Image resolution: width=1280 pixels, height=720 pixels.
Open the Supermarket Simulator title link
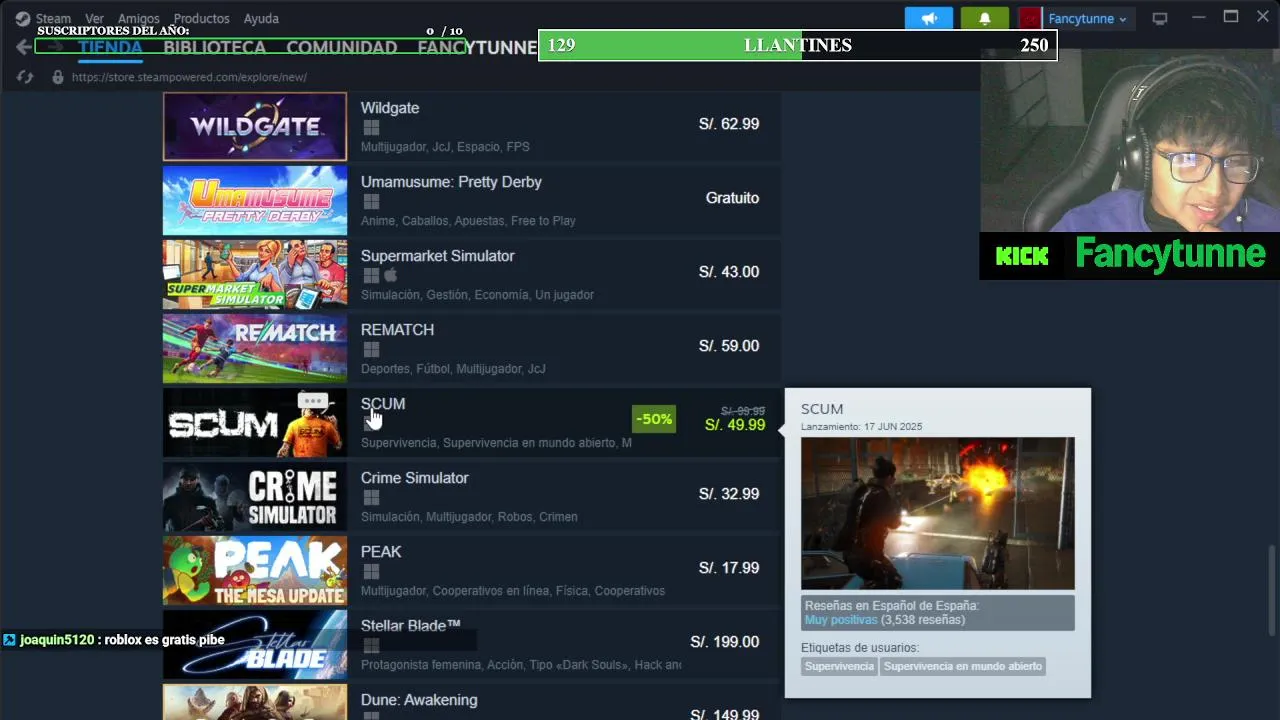437,256
